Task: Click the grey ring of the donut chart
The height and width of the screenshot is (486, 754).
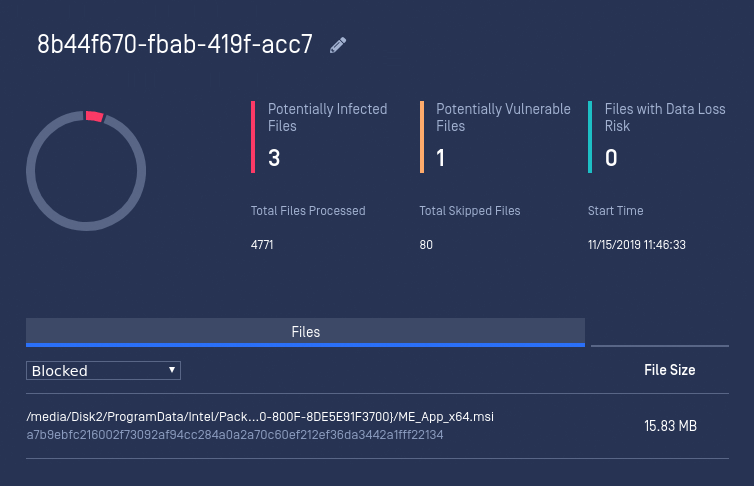Action: point(33,172)
